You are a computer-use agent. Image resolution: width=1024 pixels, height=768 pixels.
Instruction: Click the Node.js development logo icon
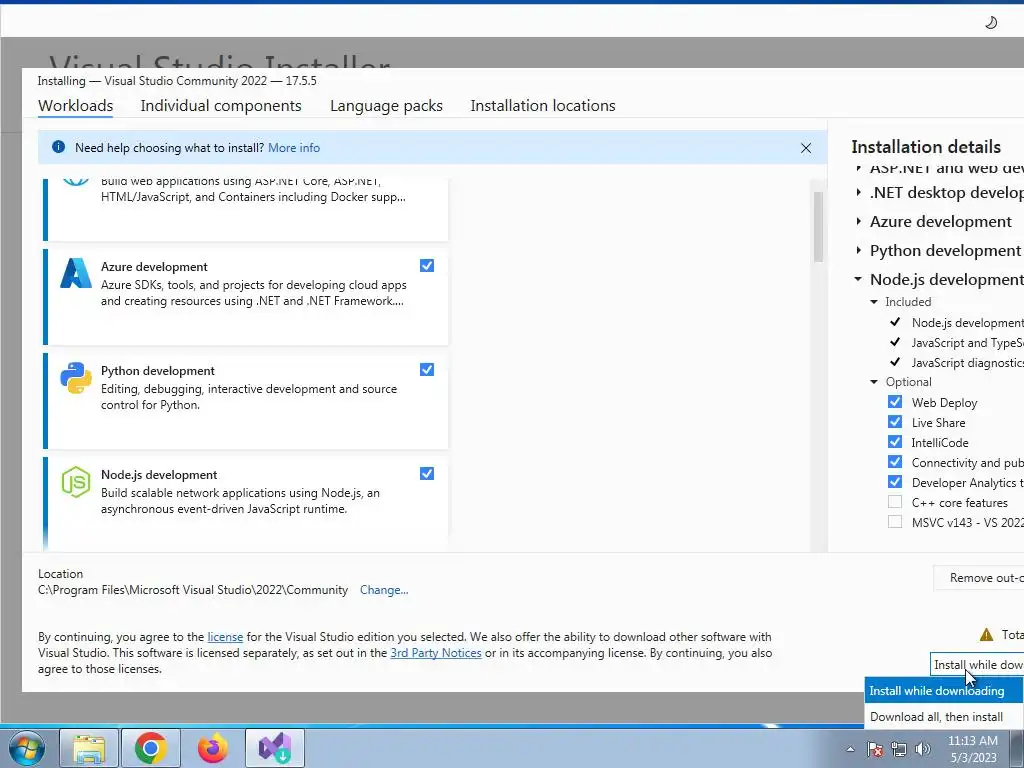(x=76, y=482)
